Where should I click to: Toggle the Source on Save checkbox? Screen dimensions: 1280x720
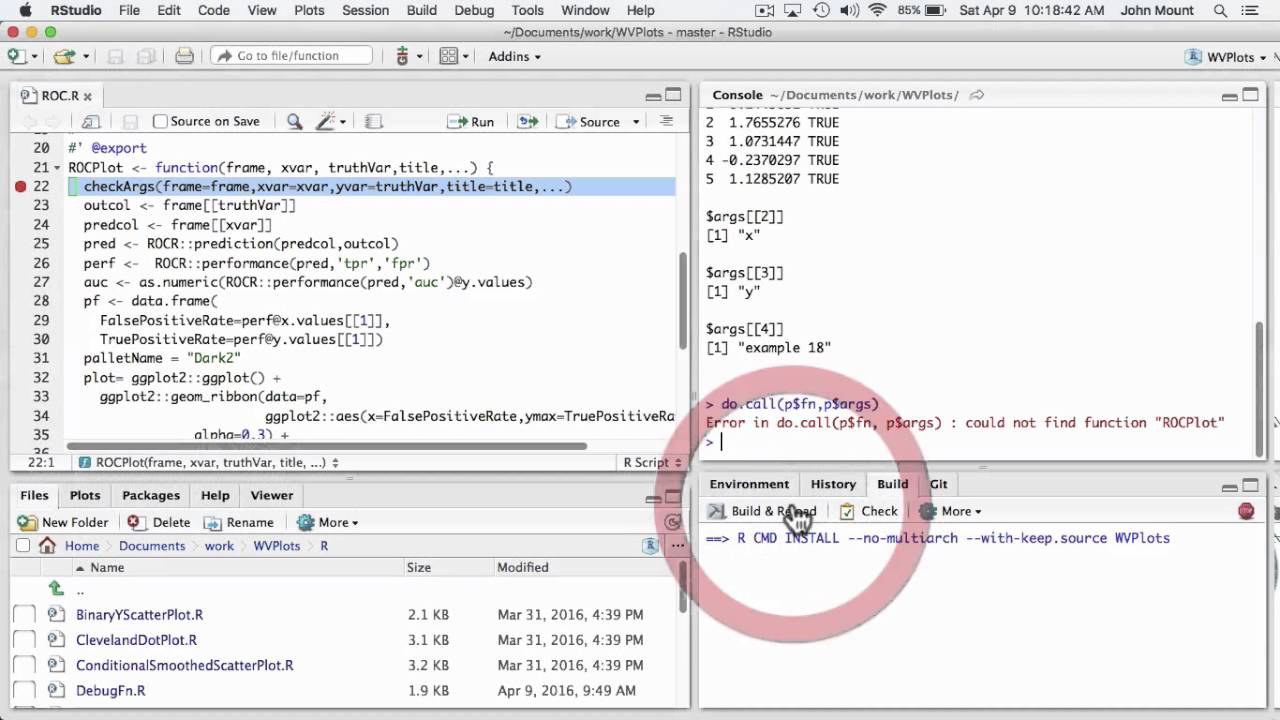pos(160,121)
